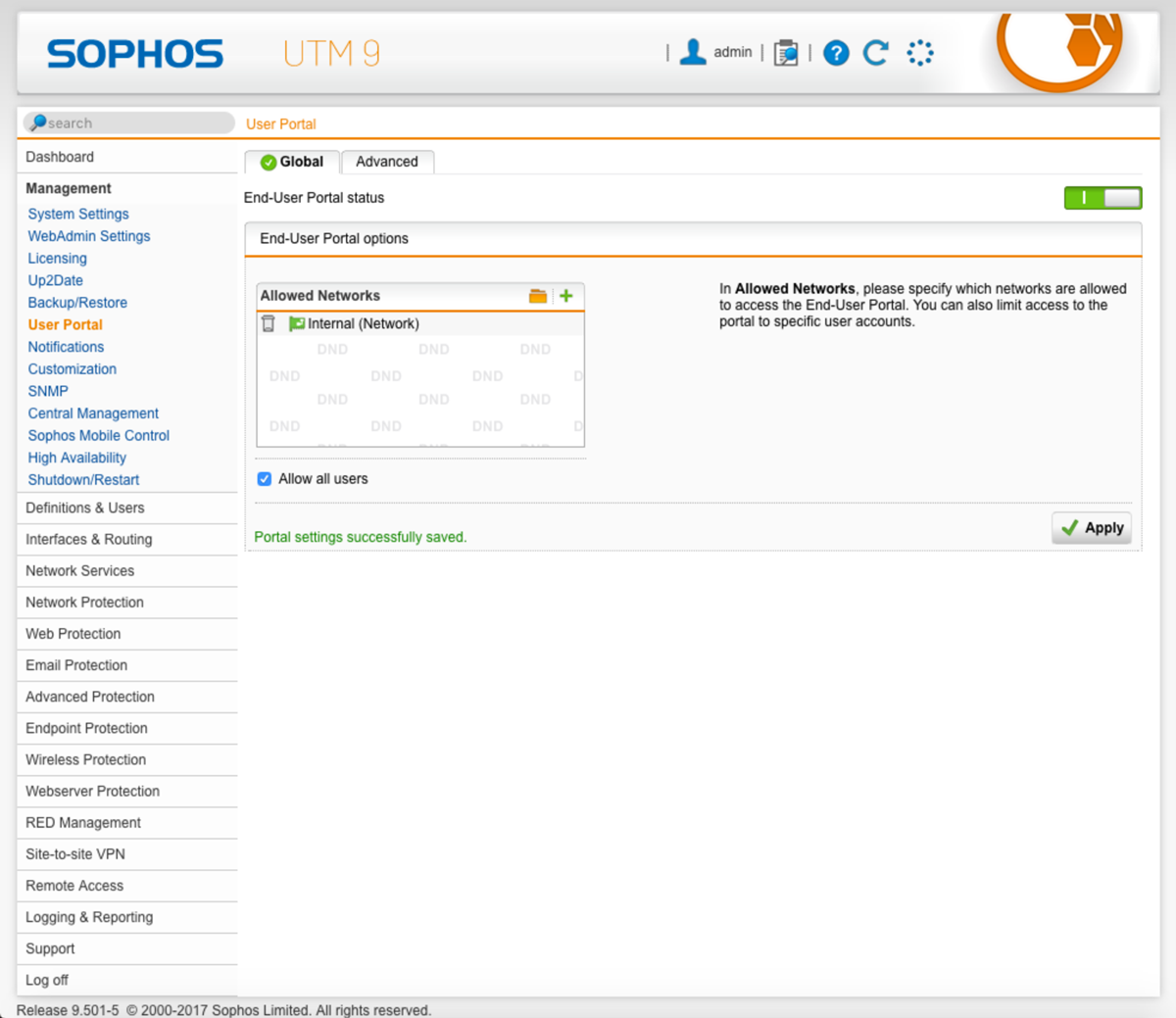Open the SNMP settings link
Screen dimensions: 1176x1018
tap(48, 391)
